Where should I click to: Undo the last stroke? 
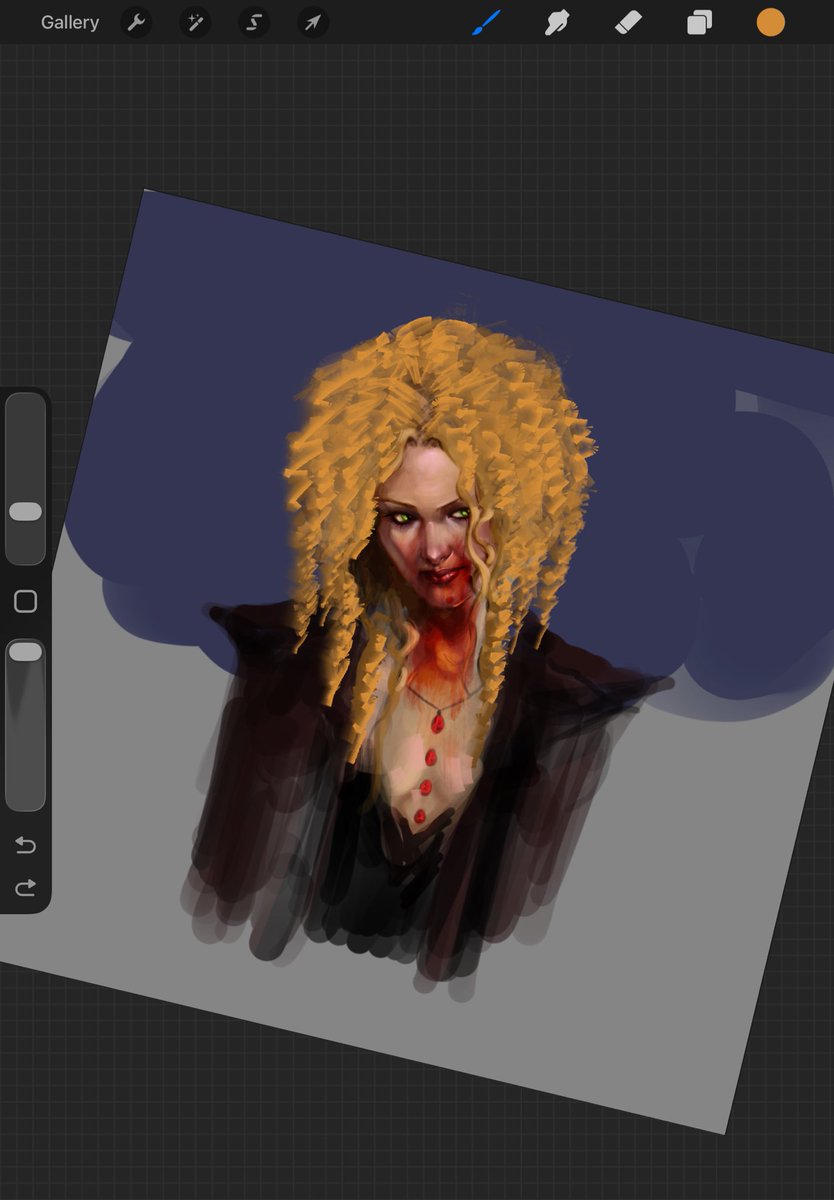click(x=25, y=846)
